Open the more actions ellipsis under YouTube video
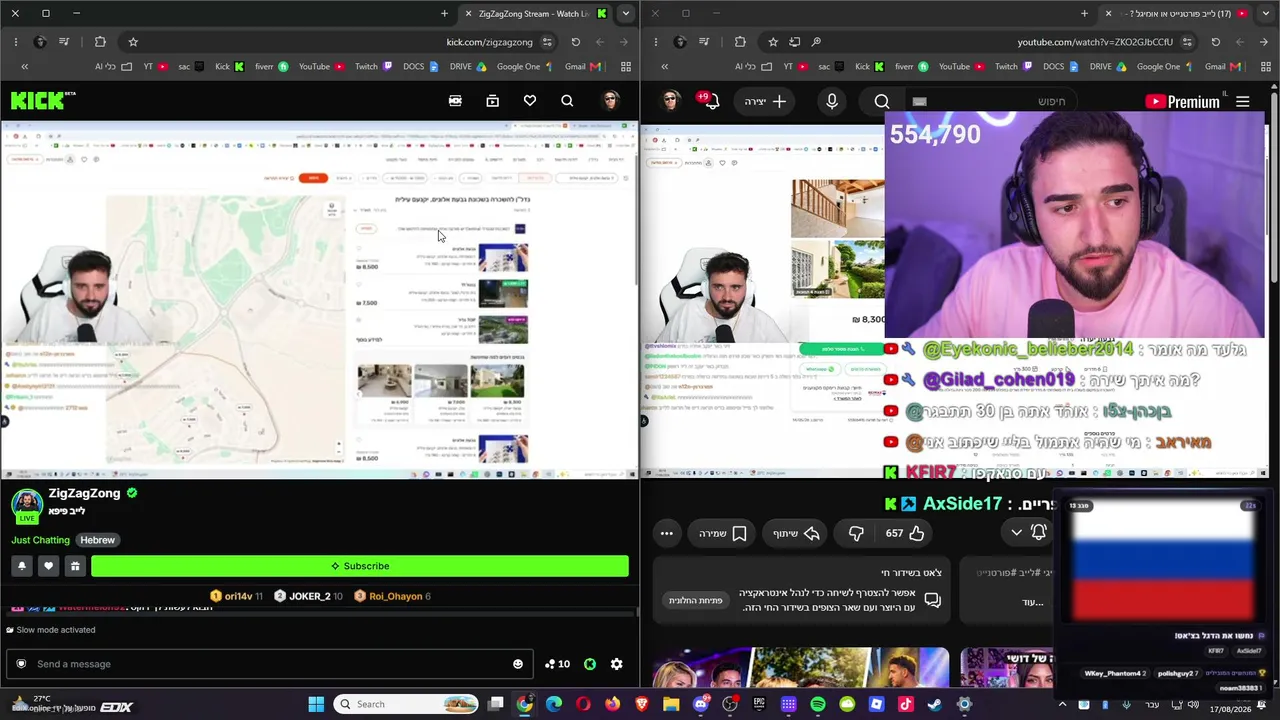The height and width of the screenshot is (720, 1280). coord(667,533)
